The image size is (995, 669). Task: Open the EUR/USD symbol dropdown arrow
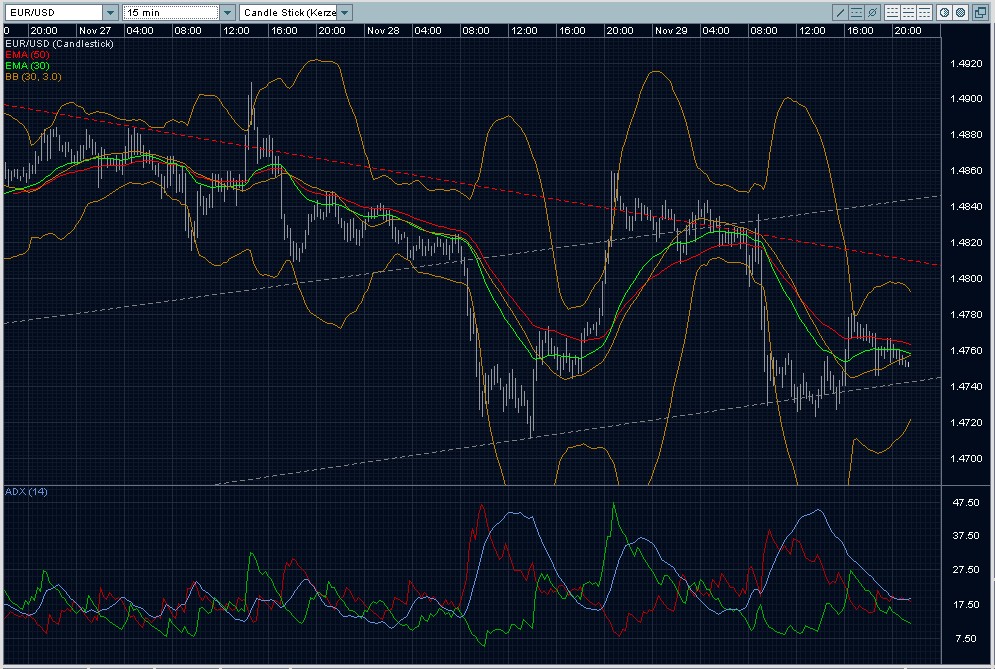coord(110,13)
